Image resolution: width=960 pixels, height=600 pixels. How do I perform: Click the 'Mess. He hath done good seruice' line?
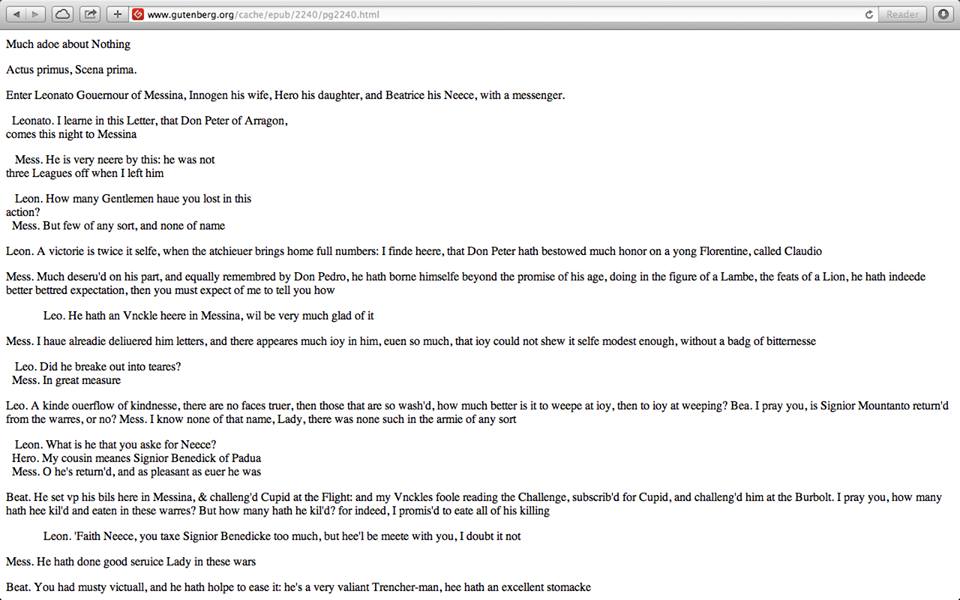click(x=131, y=561)
